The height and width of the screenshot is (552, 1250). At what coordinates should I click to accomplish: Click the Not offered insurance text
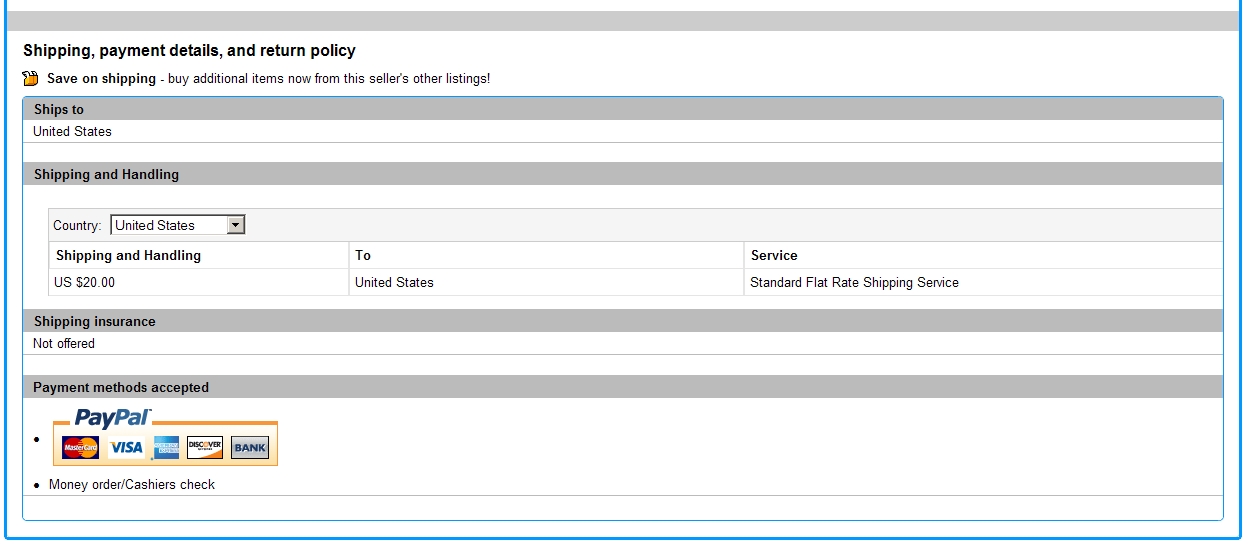(64, 344)
